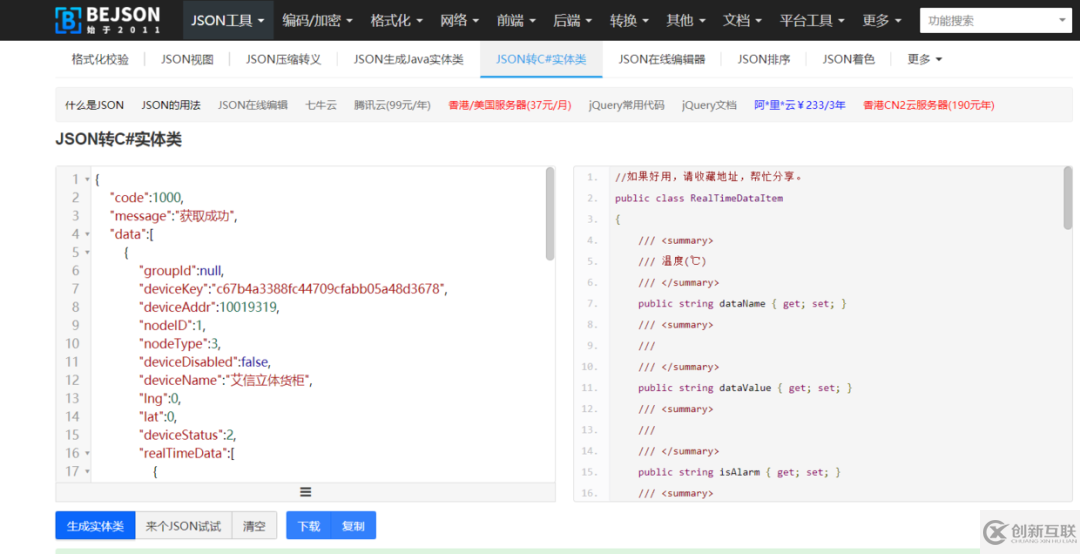Viewport: 1080px width, 554px height.
Task: Switch to JSON在线编辑器 tab
Action: click(x=661, y=59)
